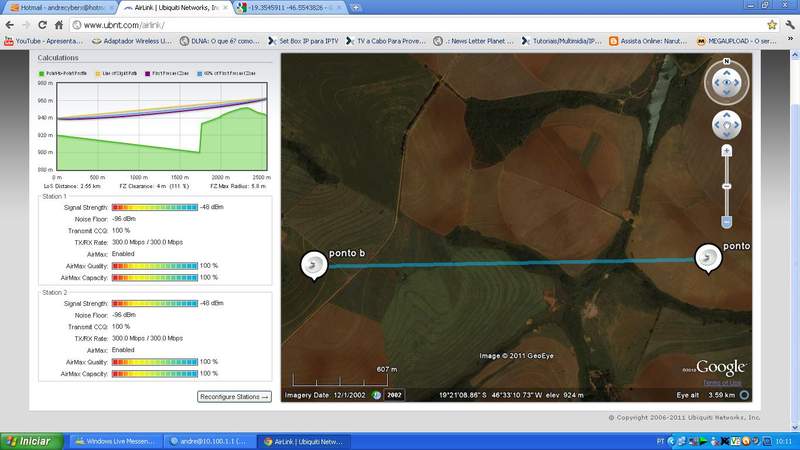Image resolution: width=800 pixels, height=450 pixels.
Task: Open the MEGAUPLOAD bookmark
Action: (x=737, y=41)
